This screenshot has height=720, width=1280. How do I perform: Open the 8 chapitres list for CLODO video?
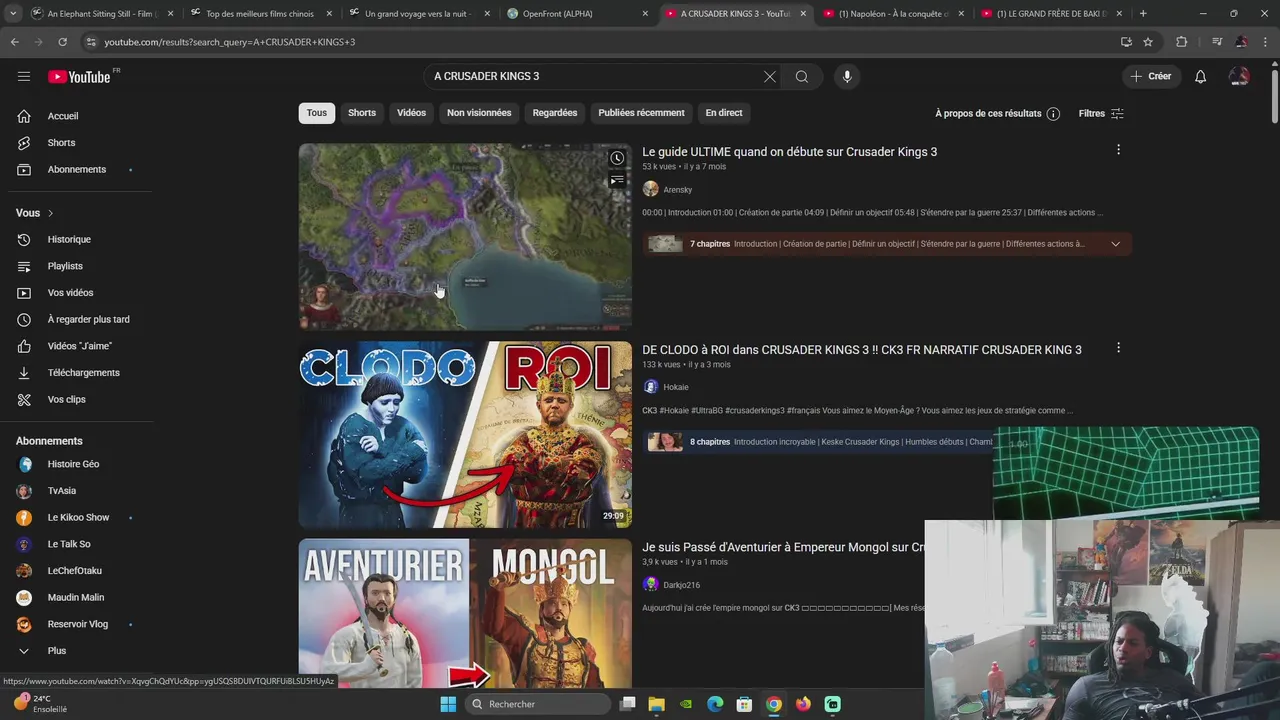[x=820, y=442]
